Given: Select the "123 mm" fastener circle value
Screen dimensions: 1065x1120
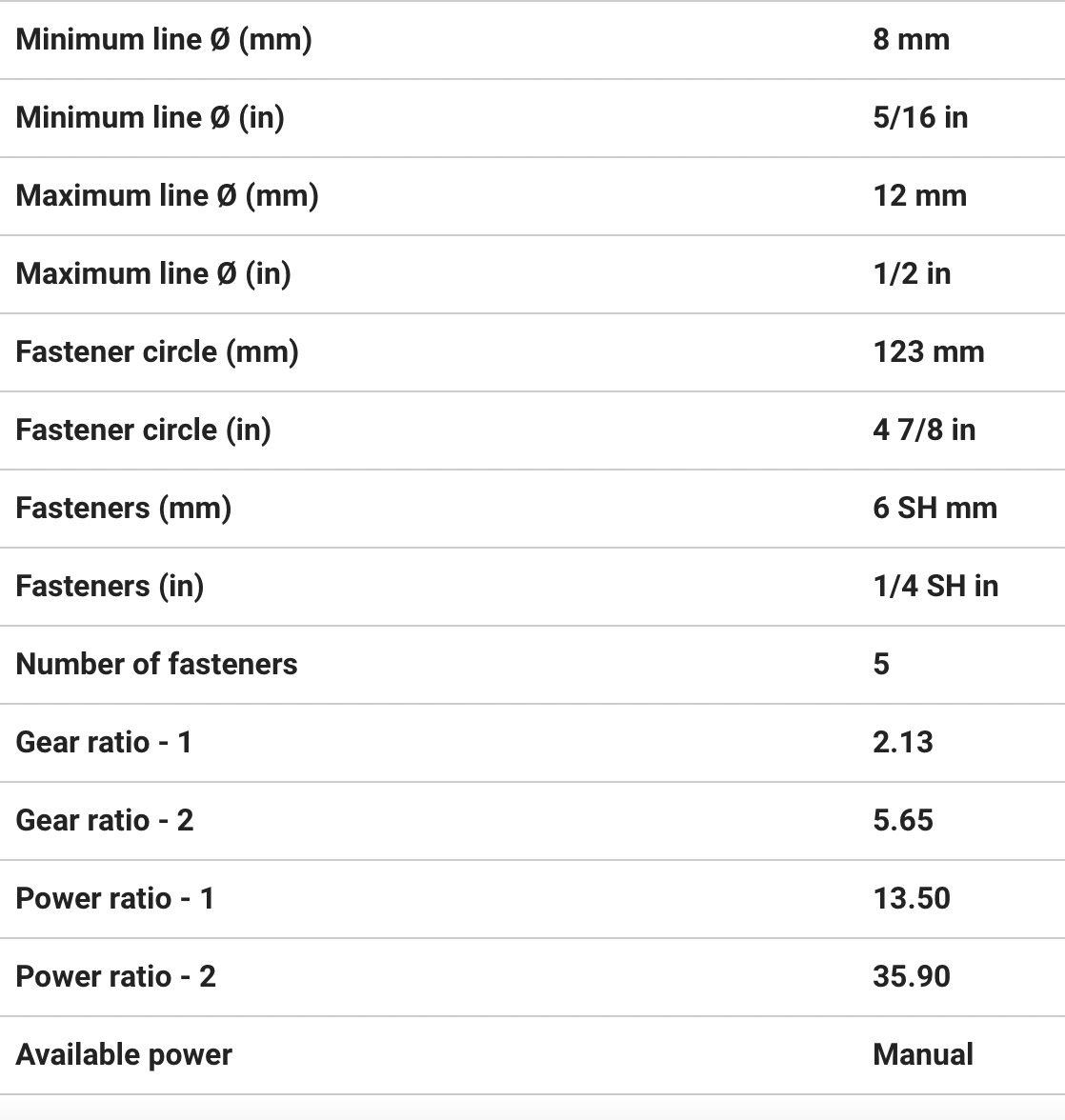Looking at the screenshot, I should point(928,352).
